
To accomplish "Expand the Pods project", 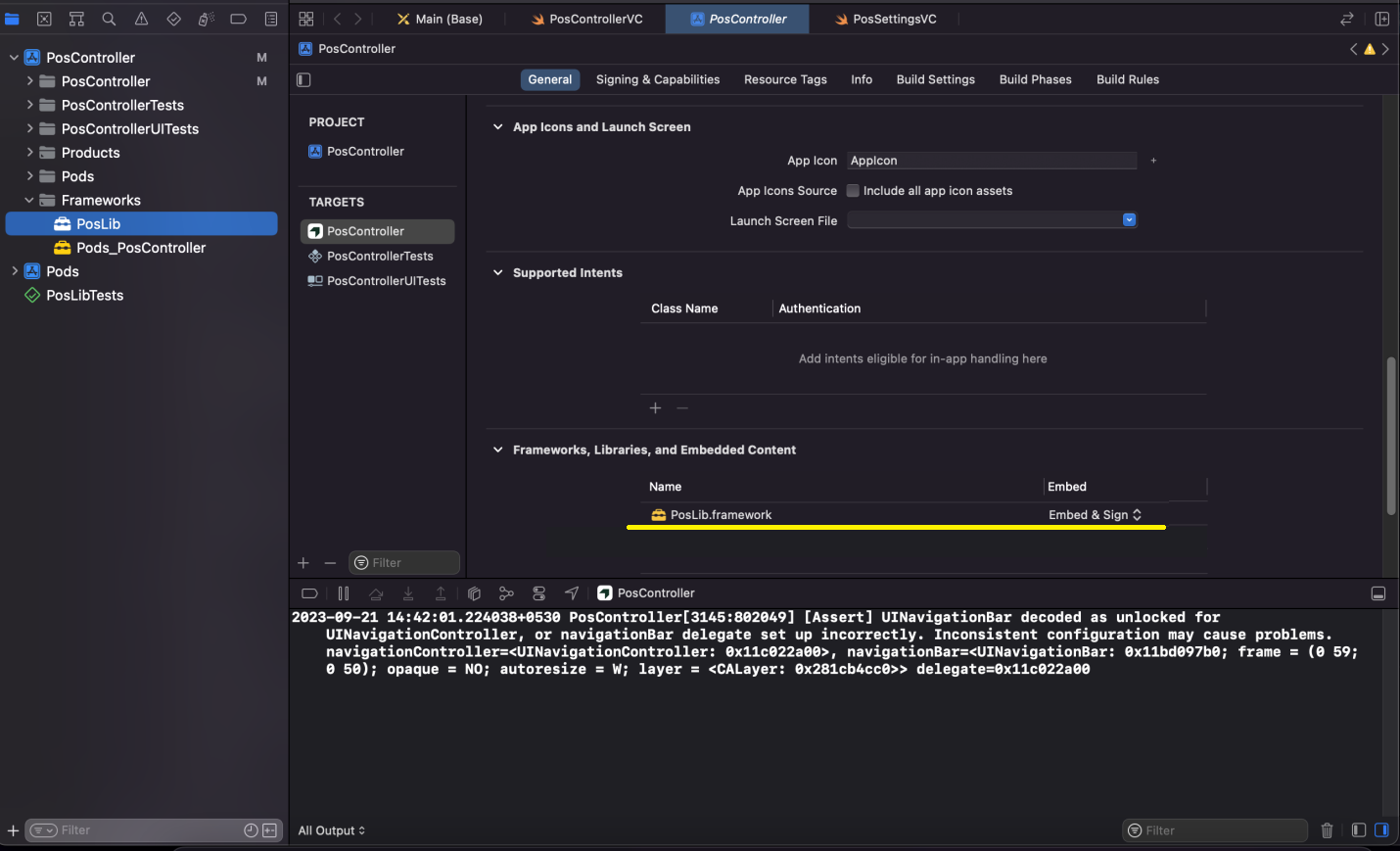I will click(14, 271).
